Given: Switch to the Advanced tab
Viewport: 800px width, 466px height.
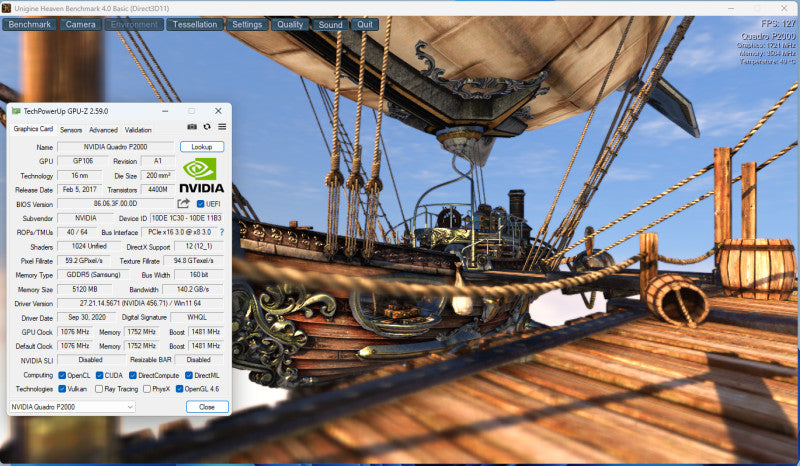Looking at the screenshot, I should [104, 130].
